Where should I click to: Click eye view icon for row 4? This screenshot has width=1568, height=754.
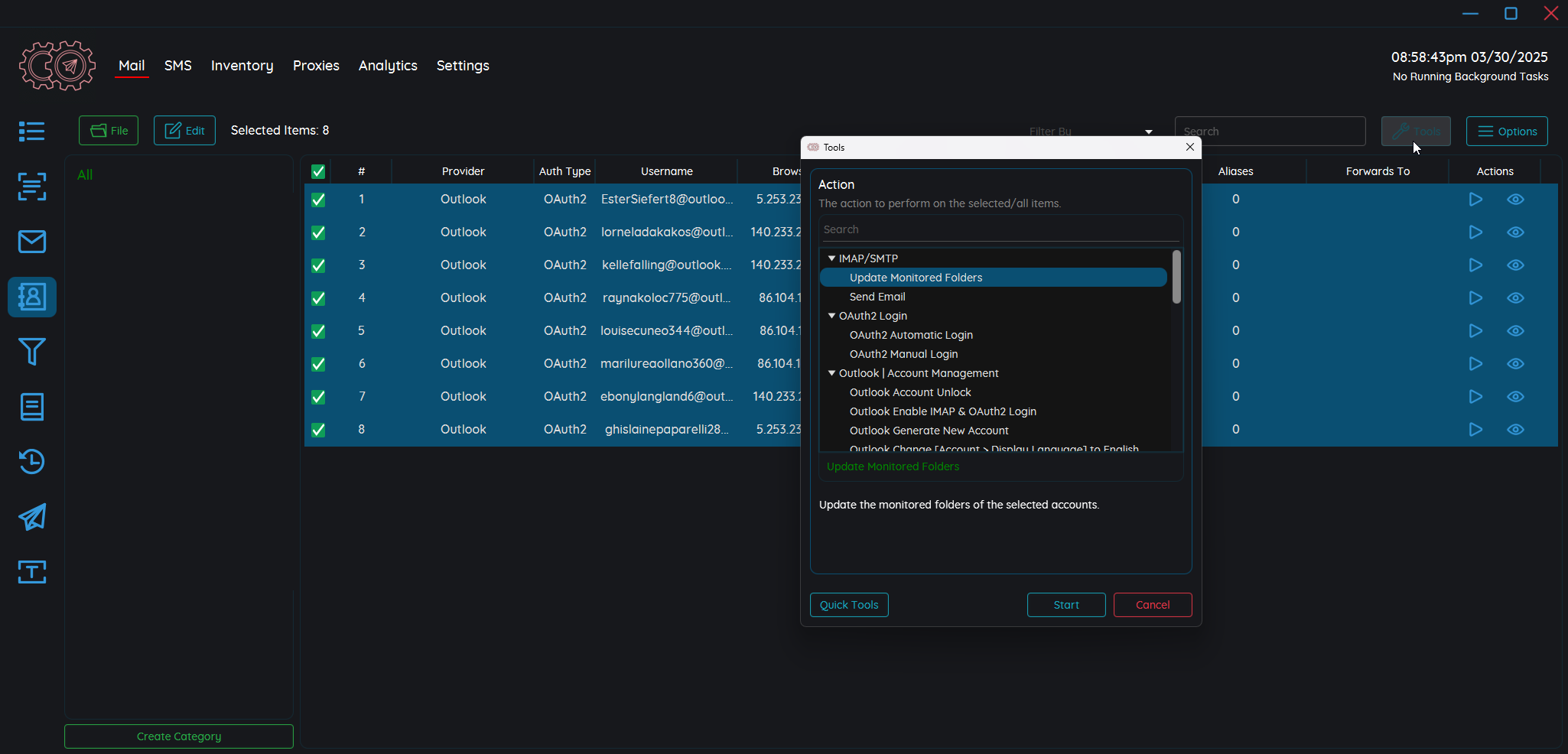pyautogui.click(x=1515, y=298)
